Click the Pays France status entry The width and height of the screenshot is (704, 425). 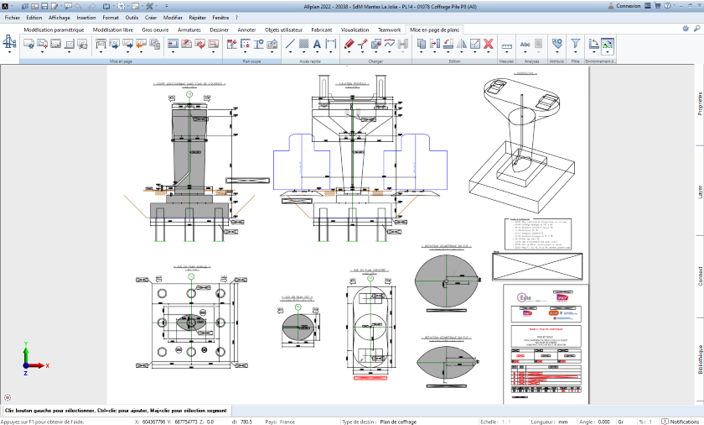(x=280, y=421)
